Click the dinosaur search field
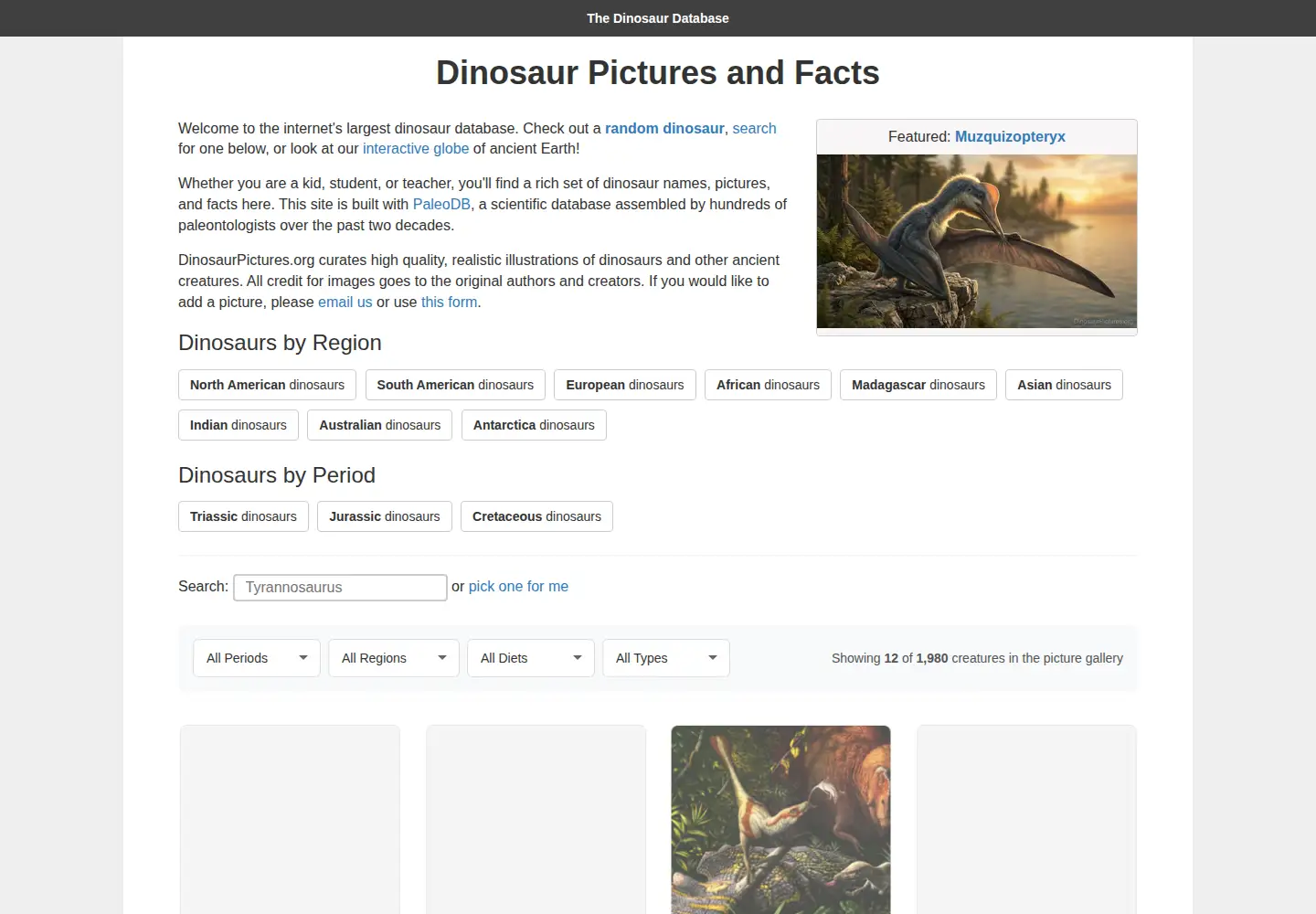1316x914 pixels. click(x=340, y=587)
